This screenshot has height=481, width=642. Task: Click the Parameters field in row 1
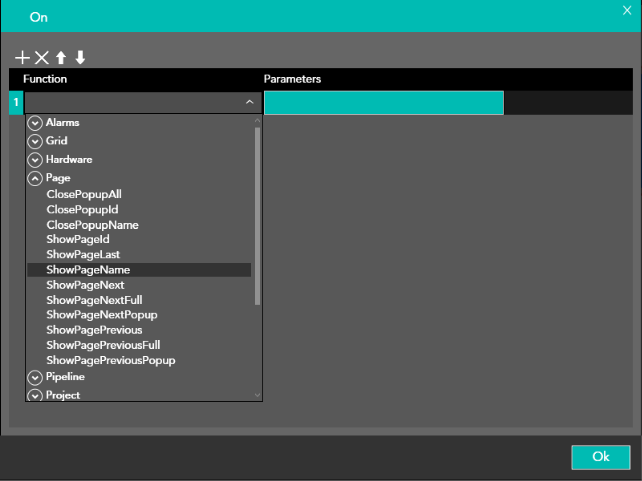[x=383, y=102]
